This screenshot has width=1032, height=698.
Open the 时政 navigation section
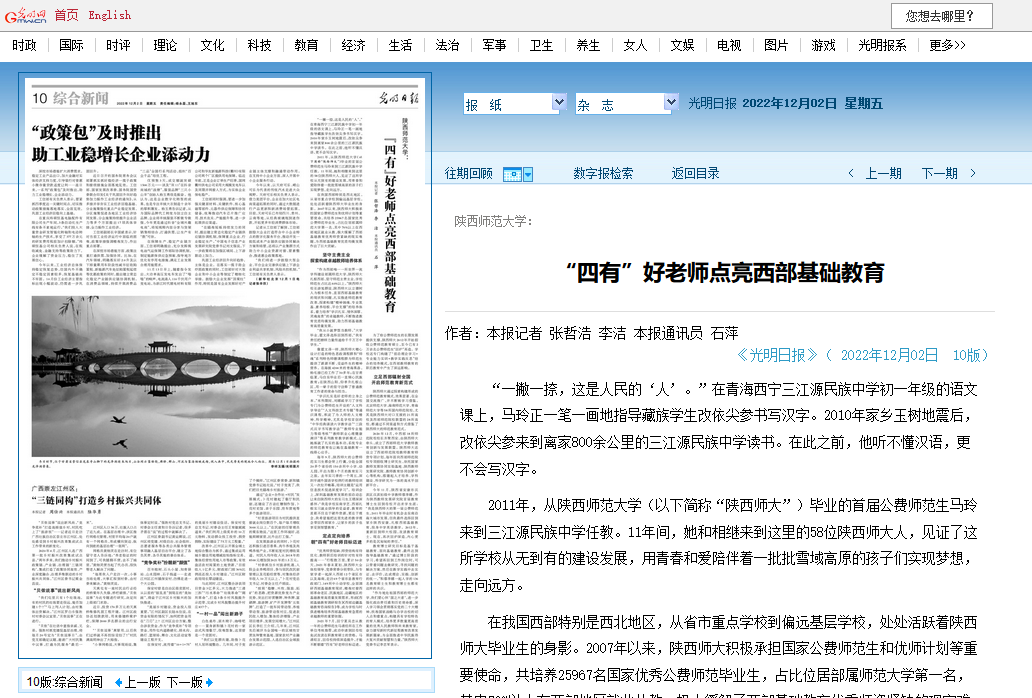pyautogui.click(x=25, y=45)
